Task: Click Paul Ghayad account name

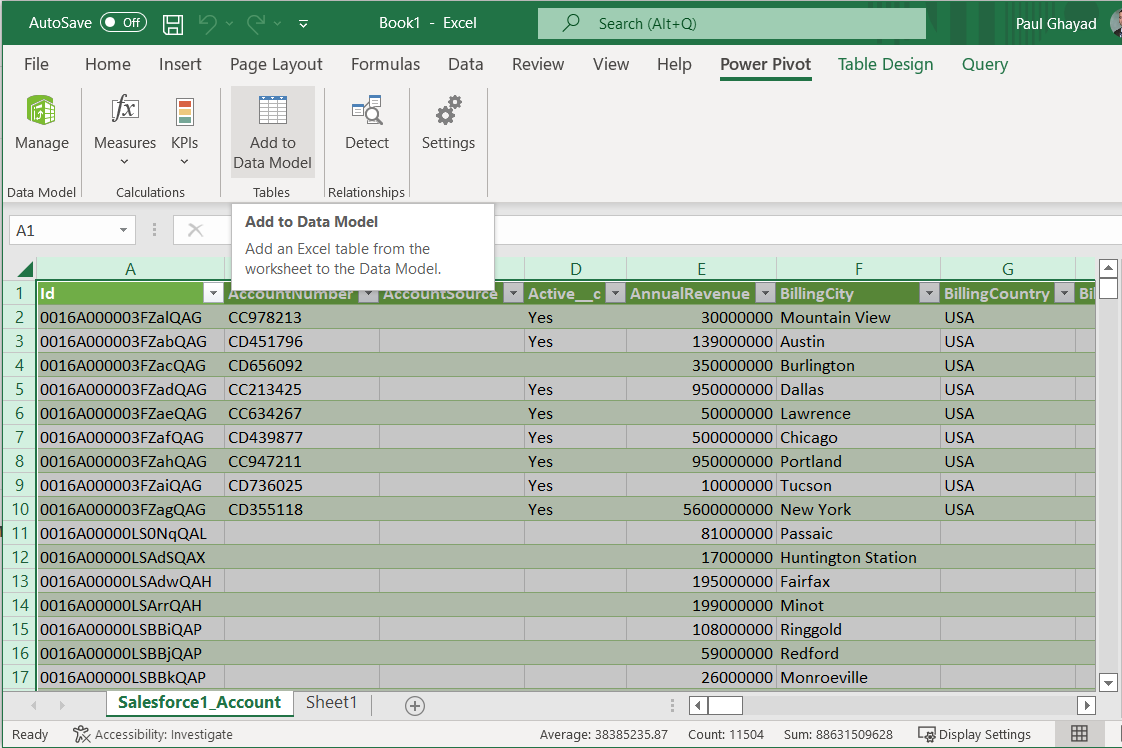Action: [1056, 24]
